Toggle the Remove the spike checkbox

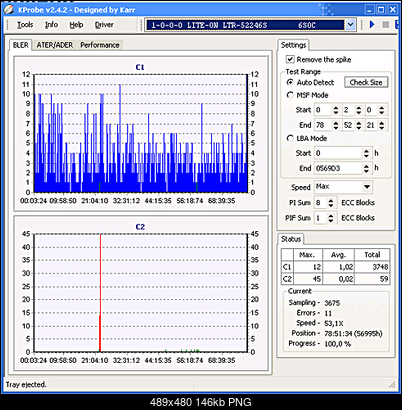coord(290,59)
